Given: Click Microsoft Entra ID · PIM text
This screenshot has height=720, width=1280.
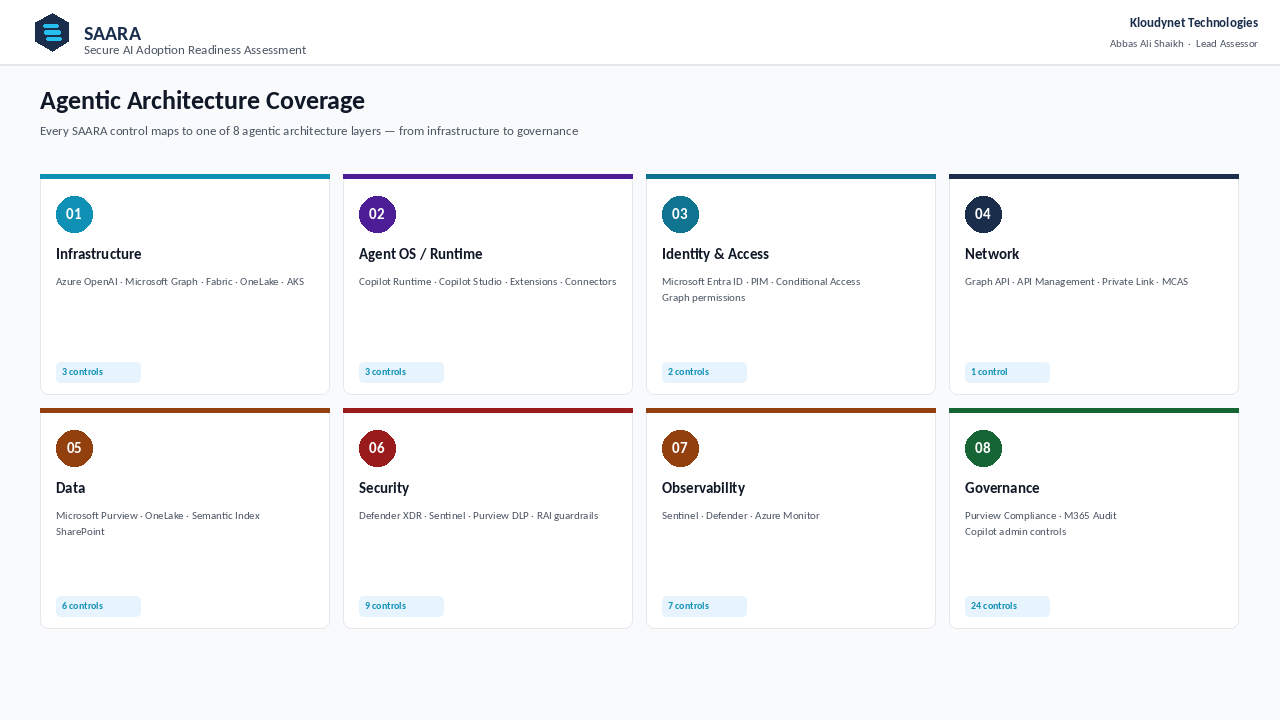Looking at the screenshot, I should coord(761,282).
